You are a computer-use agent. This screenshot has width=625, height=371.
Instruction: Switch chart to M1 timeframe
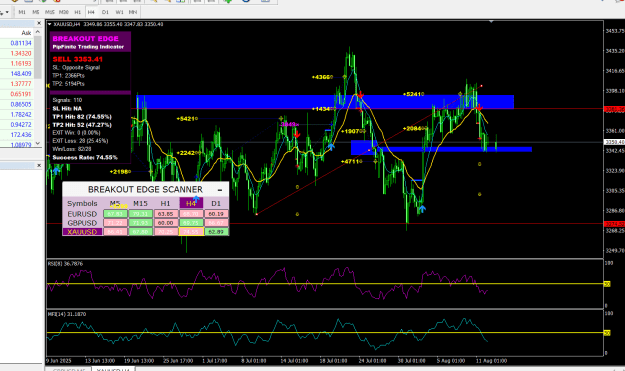point(22,12)
